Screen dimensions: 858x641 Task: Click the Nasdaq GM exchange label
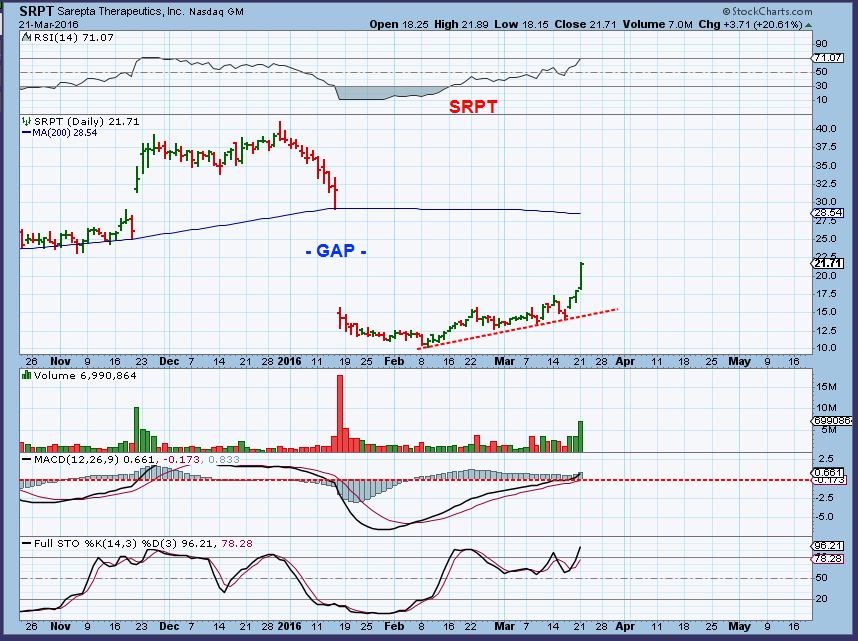coord(217,11)
